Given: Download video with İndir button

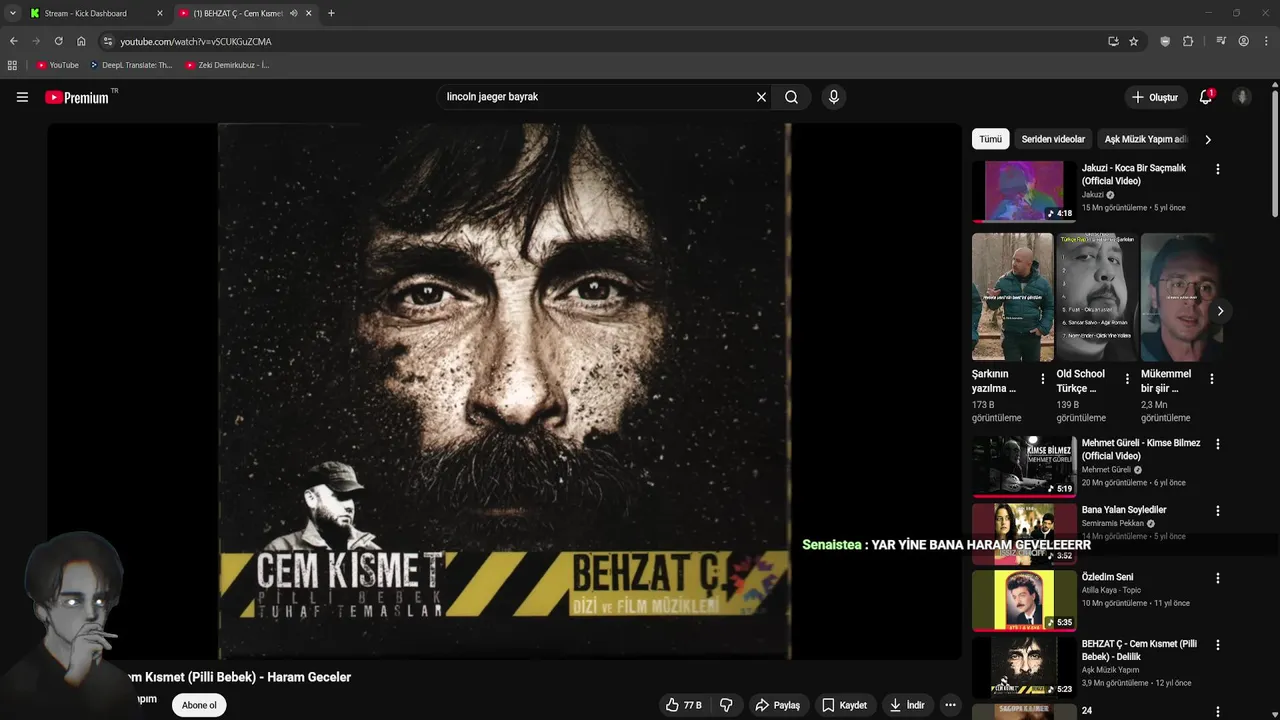Looking at the screenshot, I should coord(907,705).
